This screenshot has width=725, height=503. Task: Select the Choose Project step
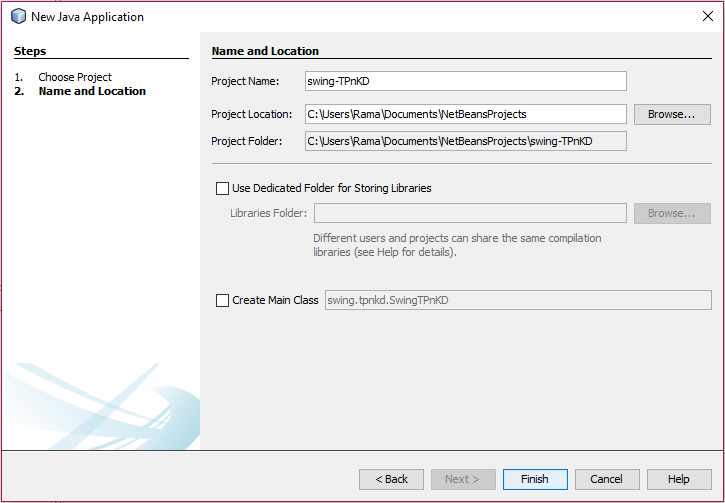pos(75,77)
